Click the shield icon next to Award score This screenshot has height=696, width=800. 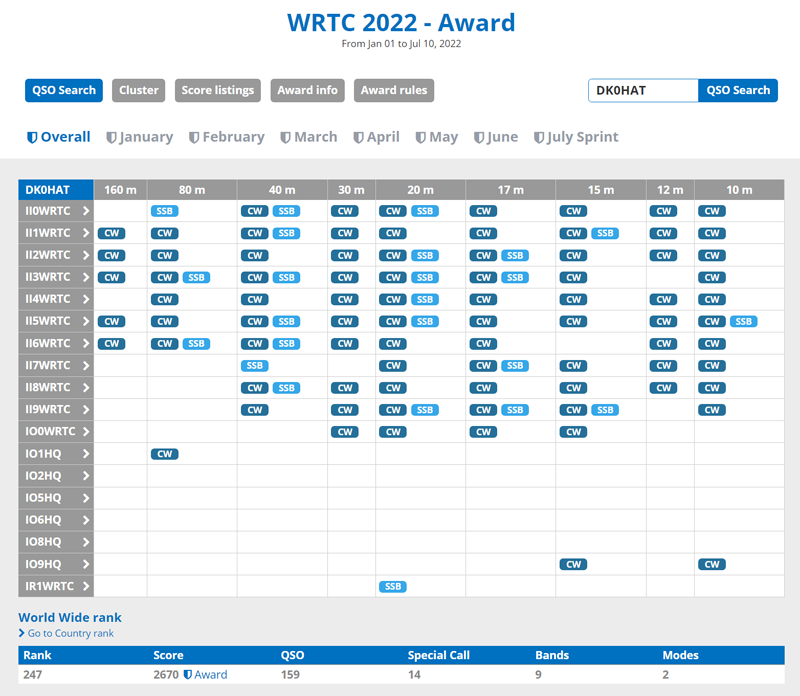187,675
